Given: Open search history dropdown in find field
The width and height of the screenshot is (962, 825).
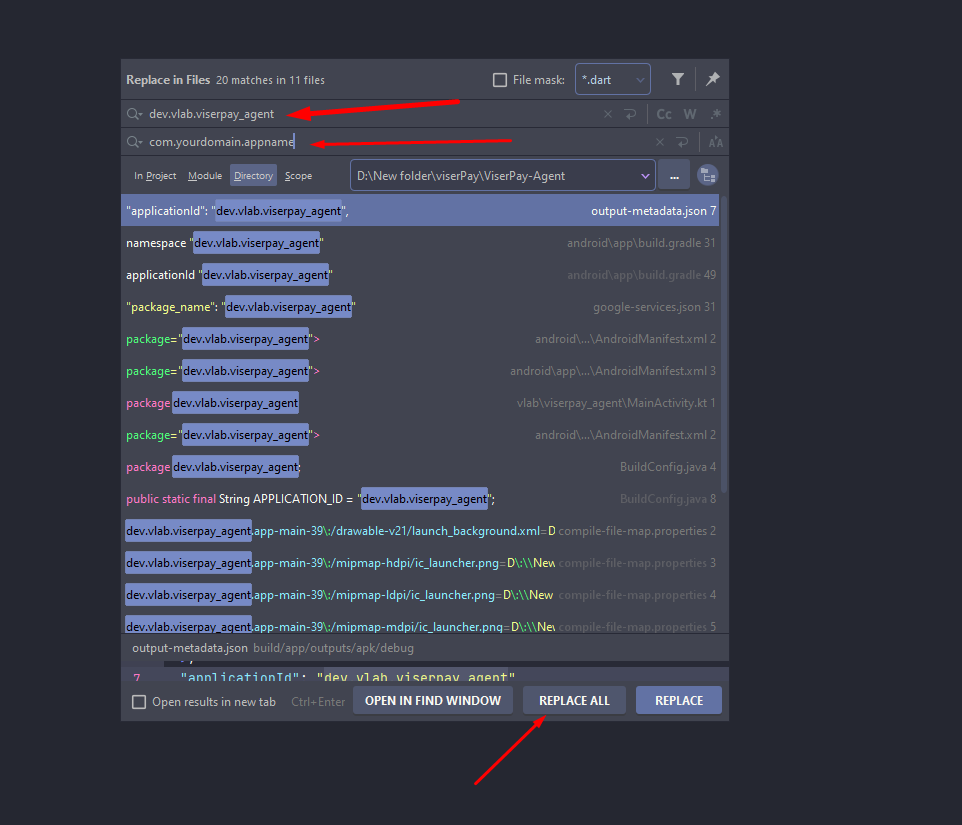Looking at the screenshot, I should (x=135, y=114).
